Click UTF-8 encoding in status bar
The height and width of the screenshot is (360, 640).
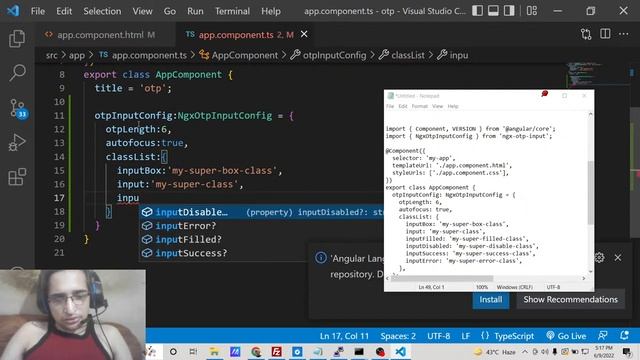point(438,336)
